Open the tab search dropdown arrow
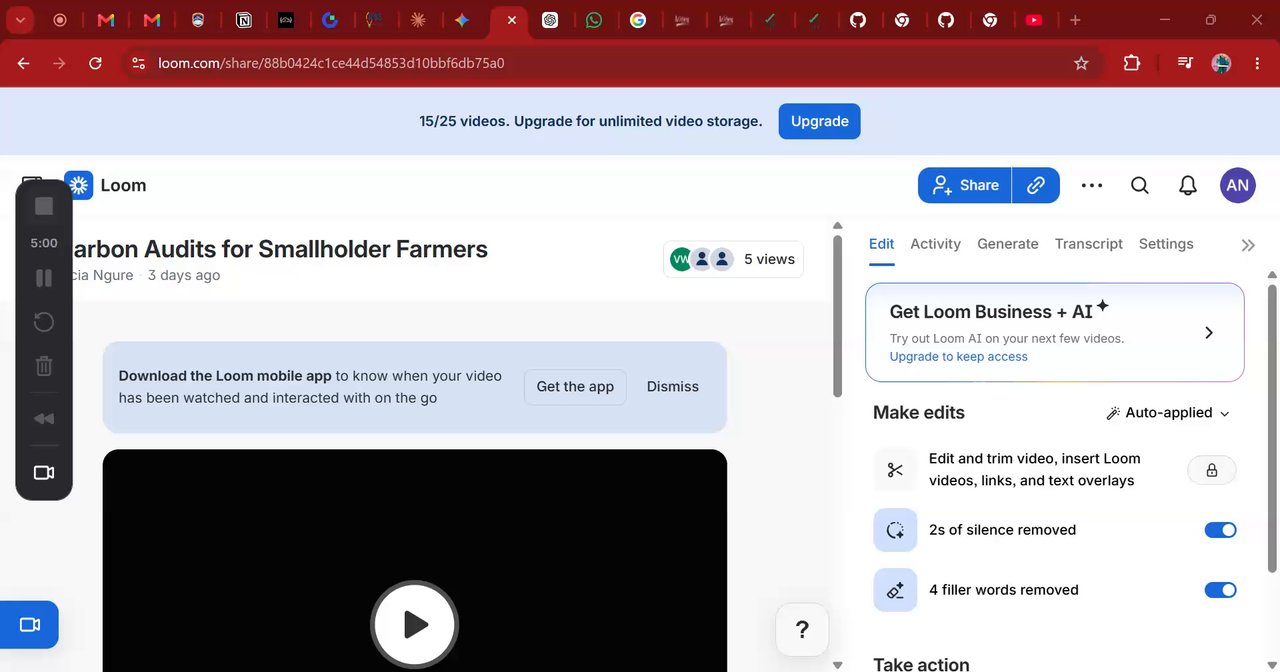The width and height of the screenshot is (1280, 672). 20,20
